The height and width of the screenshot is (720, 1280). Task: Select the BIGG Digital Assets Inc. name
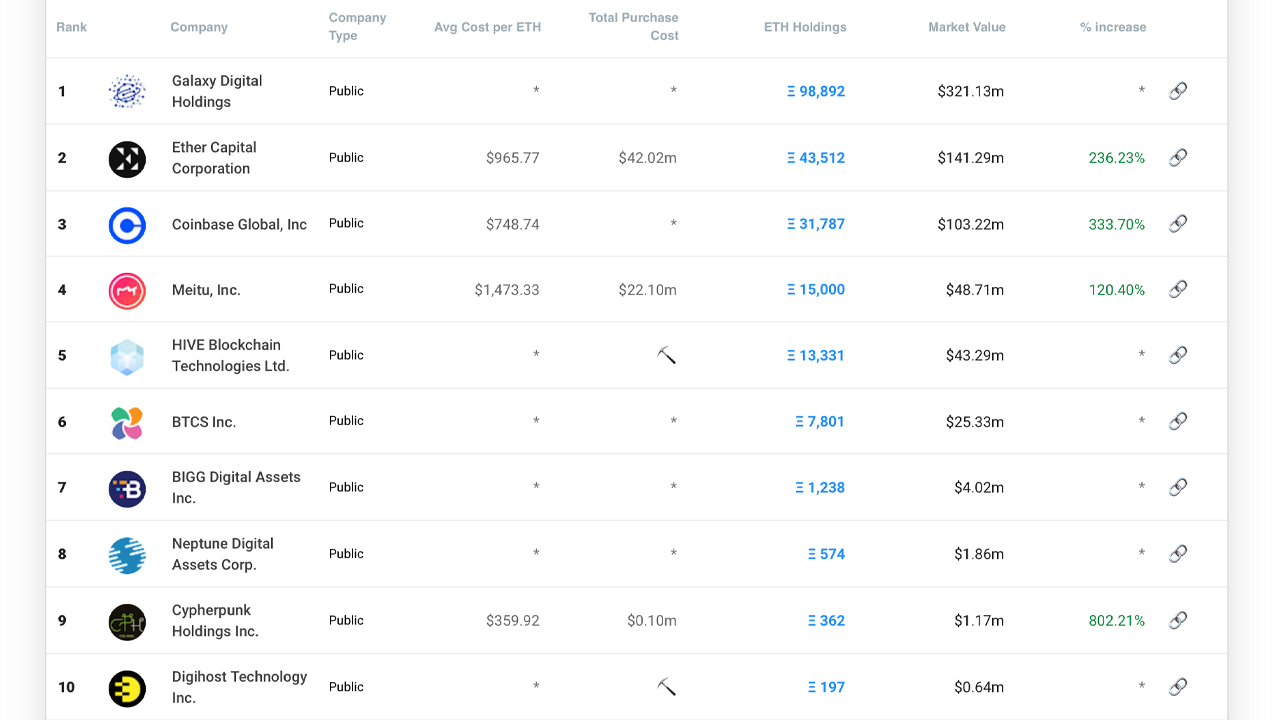[236, 488]
